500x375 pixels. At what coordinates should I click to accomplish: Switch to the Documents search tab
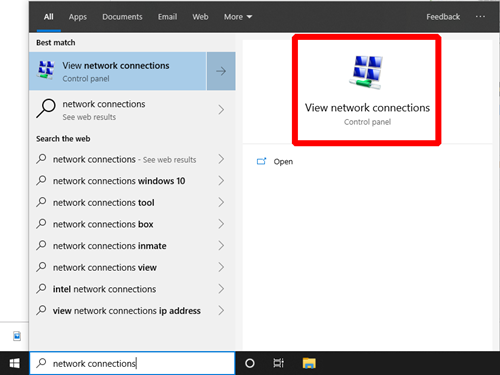[122, 17]
